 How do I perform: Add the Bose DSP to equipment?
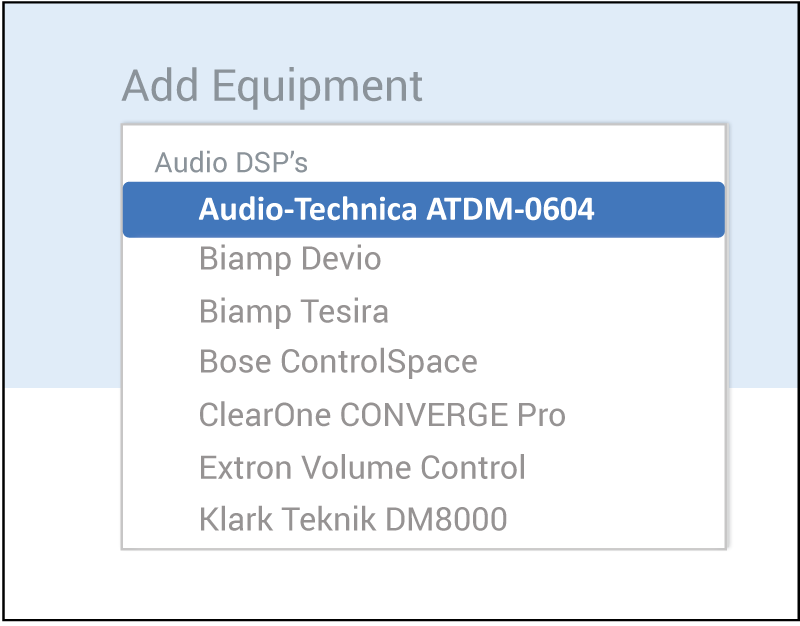click(x=338, y=362)
